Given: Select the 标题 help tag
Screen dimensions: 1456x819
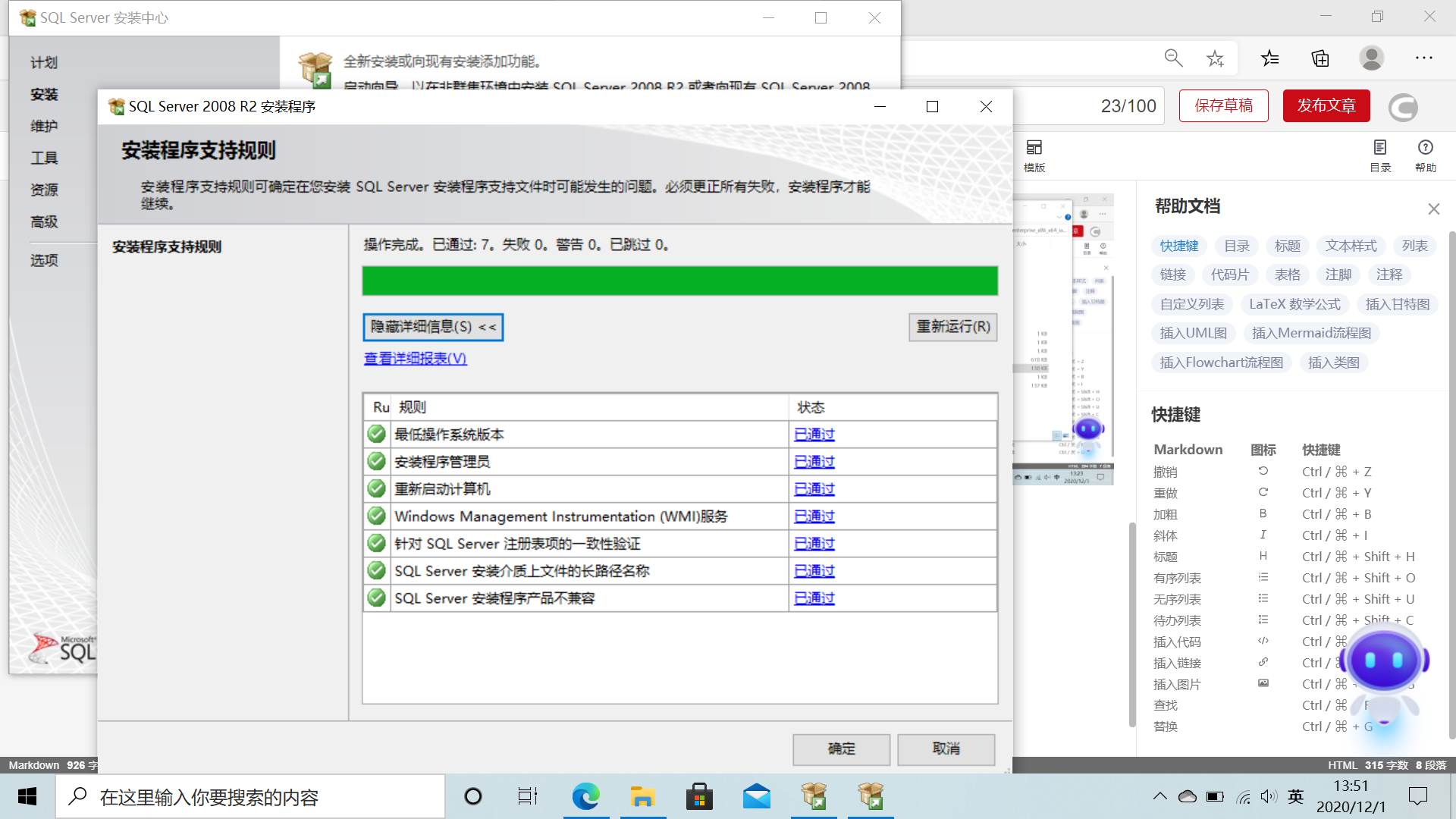Looking at the screenshot, I should [1288, 246].
